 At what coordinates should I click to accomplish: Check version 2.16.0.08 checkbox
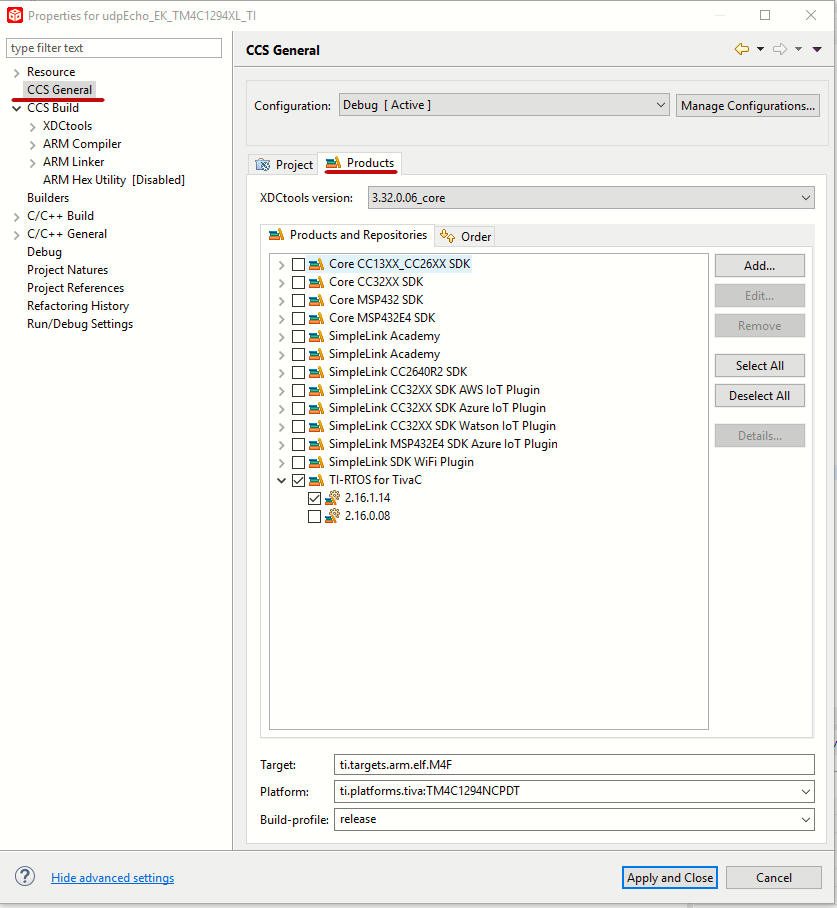coord(315,516)
